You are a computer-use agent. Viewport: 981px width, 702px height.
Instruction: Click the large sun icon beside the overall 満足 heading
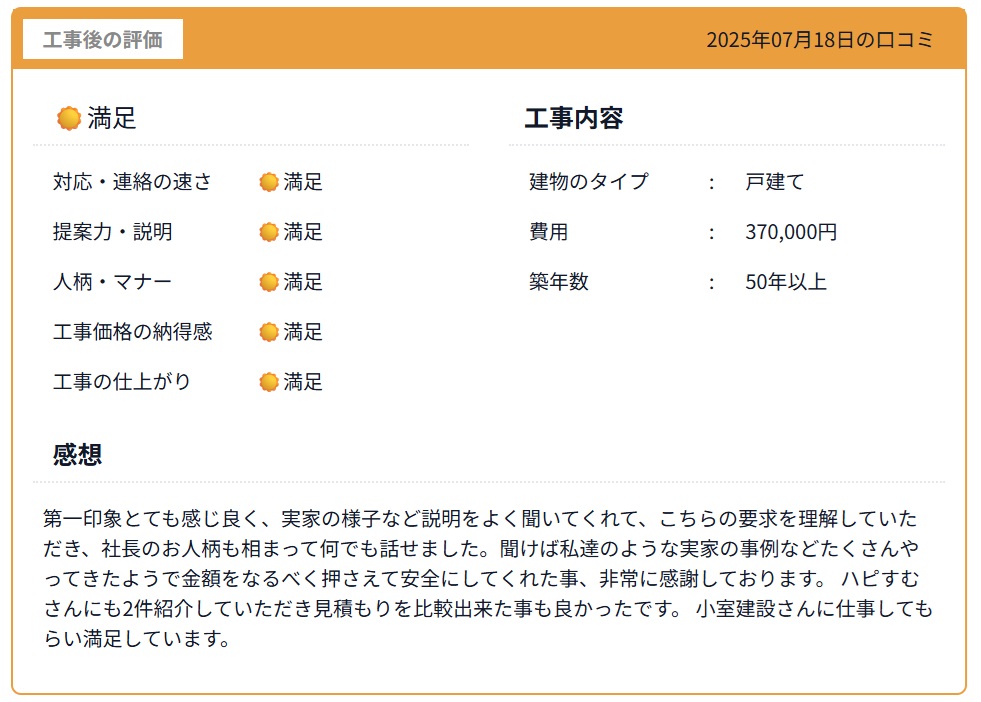pyautogui.click(x=69, y=119)
